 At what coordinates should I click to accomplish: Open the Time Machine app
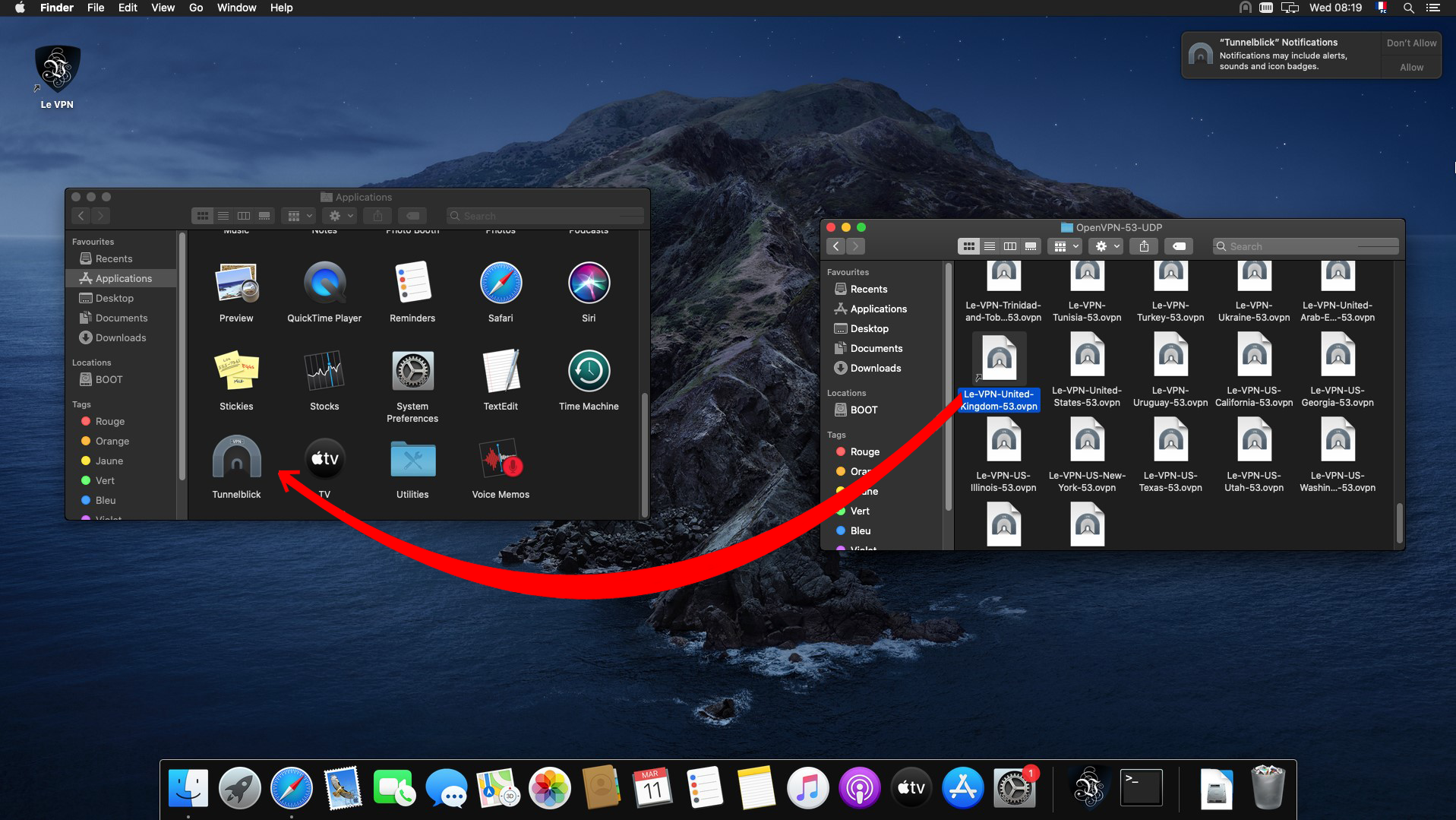pyautogui.click(x=589, y=371)
